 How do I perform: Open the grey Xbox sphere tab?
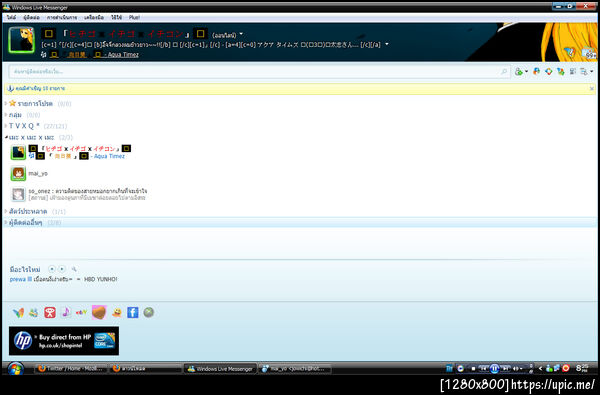point(148,312)
